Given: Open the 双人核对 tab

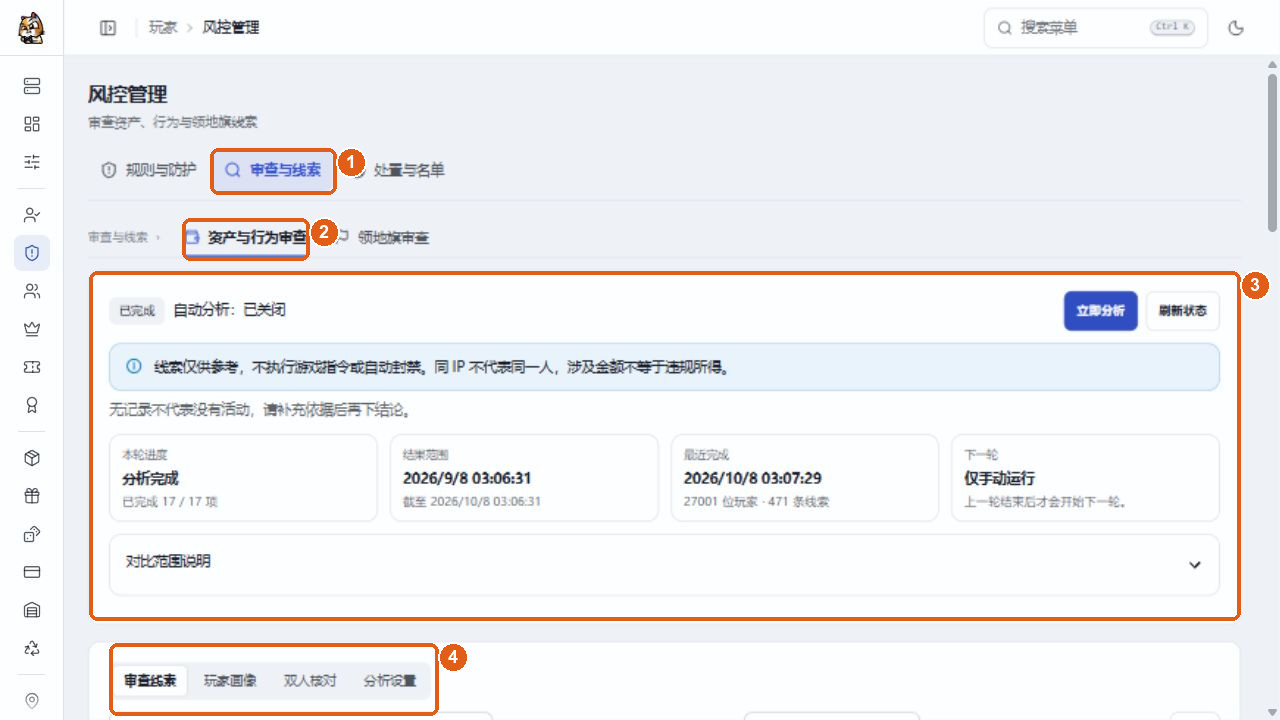Looking at the screenshot, I should coord(310,681).
